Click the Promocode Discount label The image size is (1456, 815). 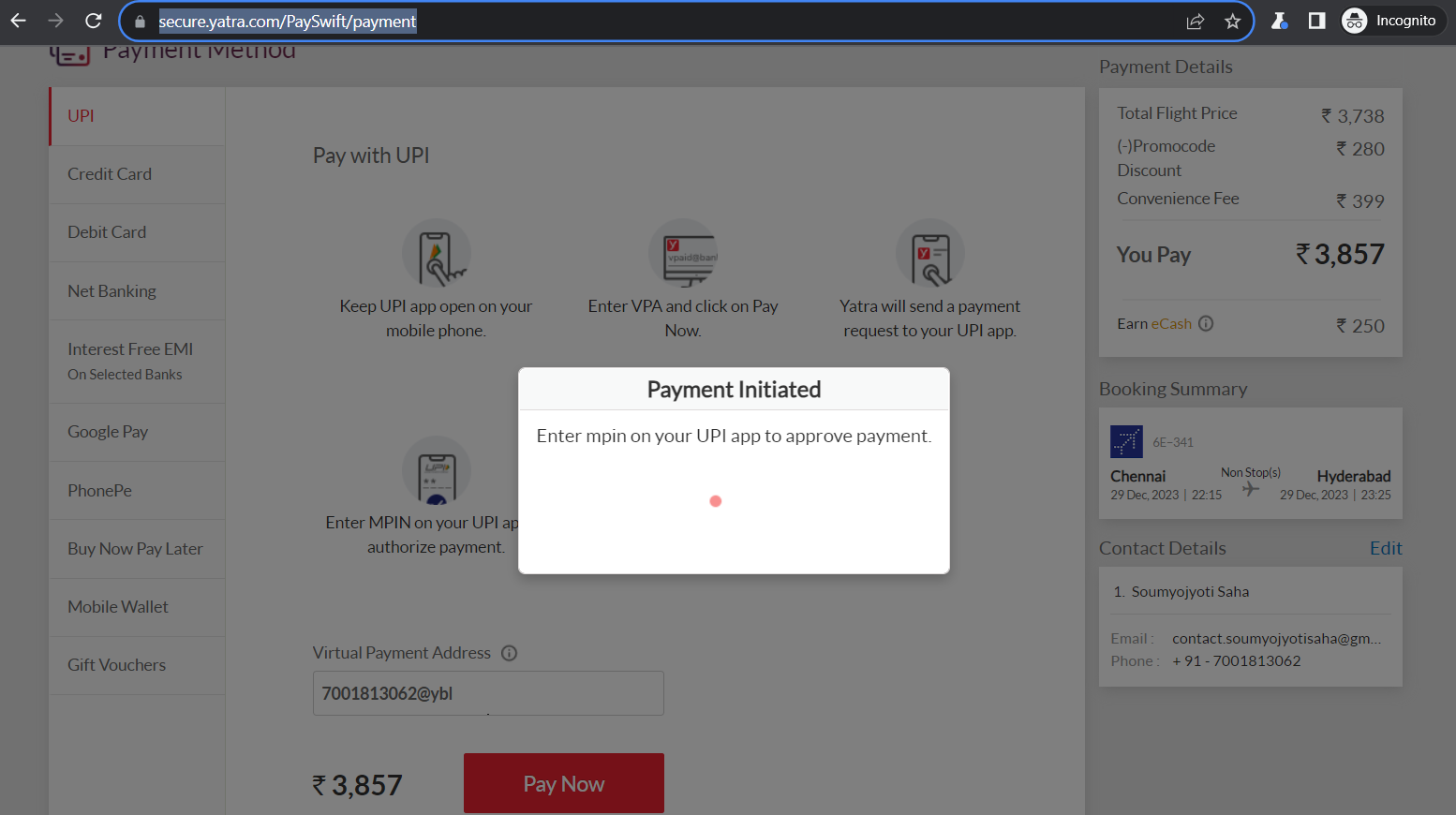point(1166,158)
